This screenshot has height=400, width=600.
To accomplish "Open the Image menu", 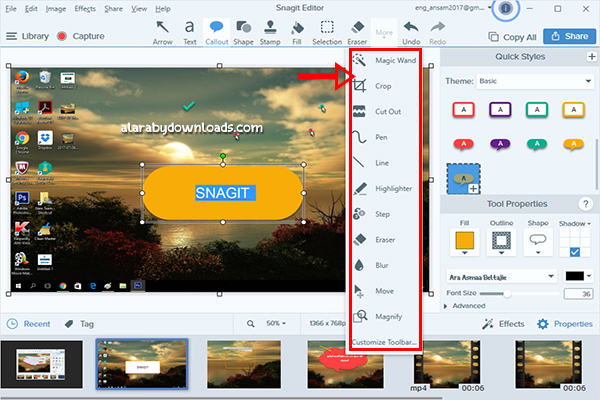I will click(x=56, y=8).
